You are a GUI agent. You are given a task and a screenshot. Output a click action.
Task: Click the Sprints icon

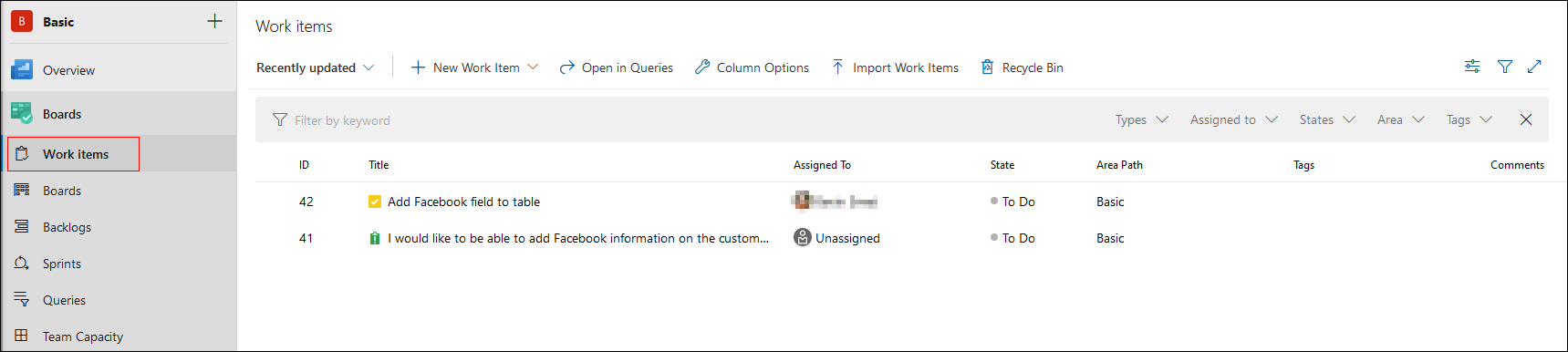22,263
